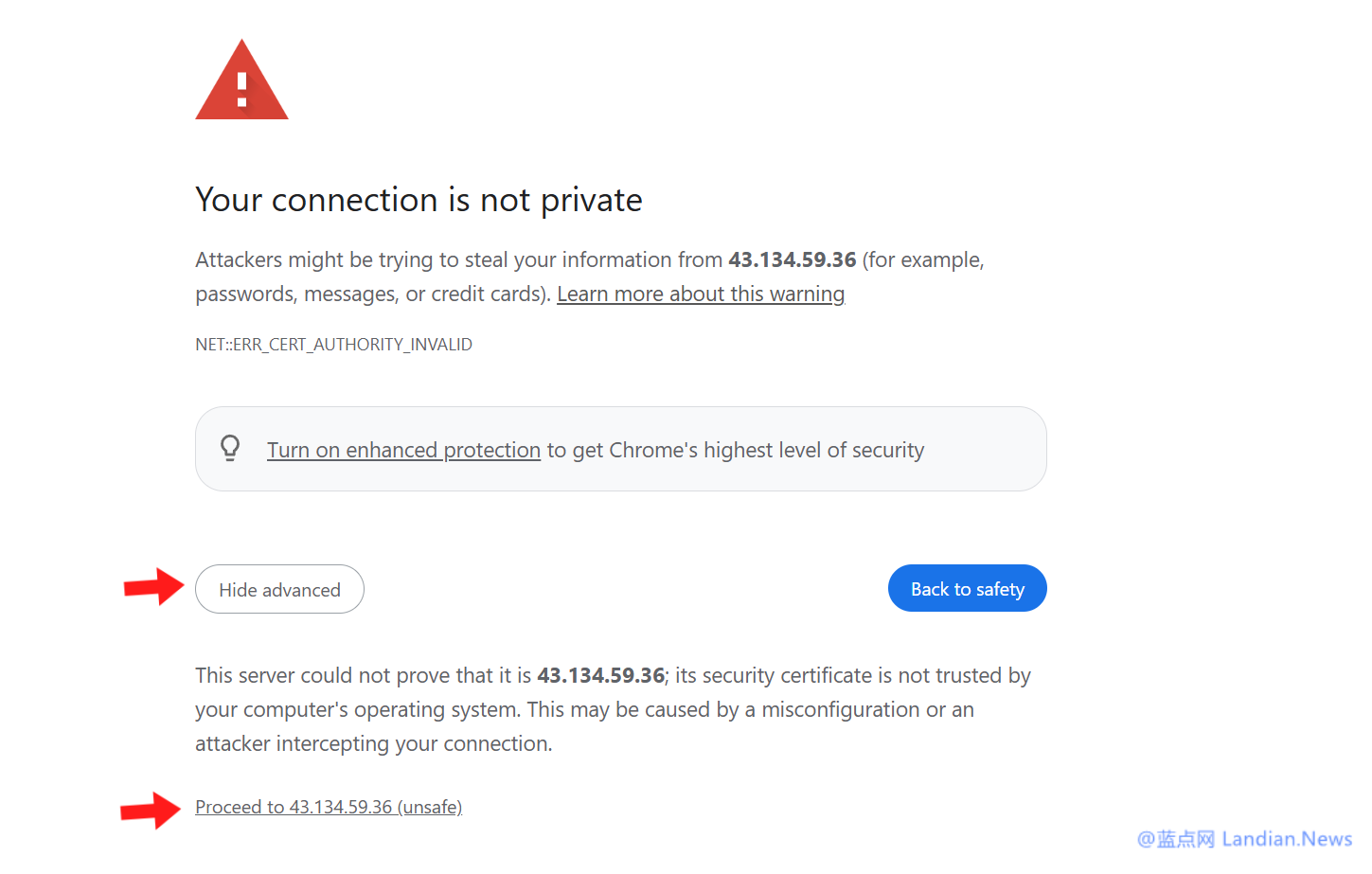1372x874 pixels.
Task: Click red arrow beside the Proceed link
Action: 151,811
